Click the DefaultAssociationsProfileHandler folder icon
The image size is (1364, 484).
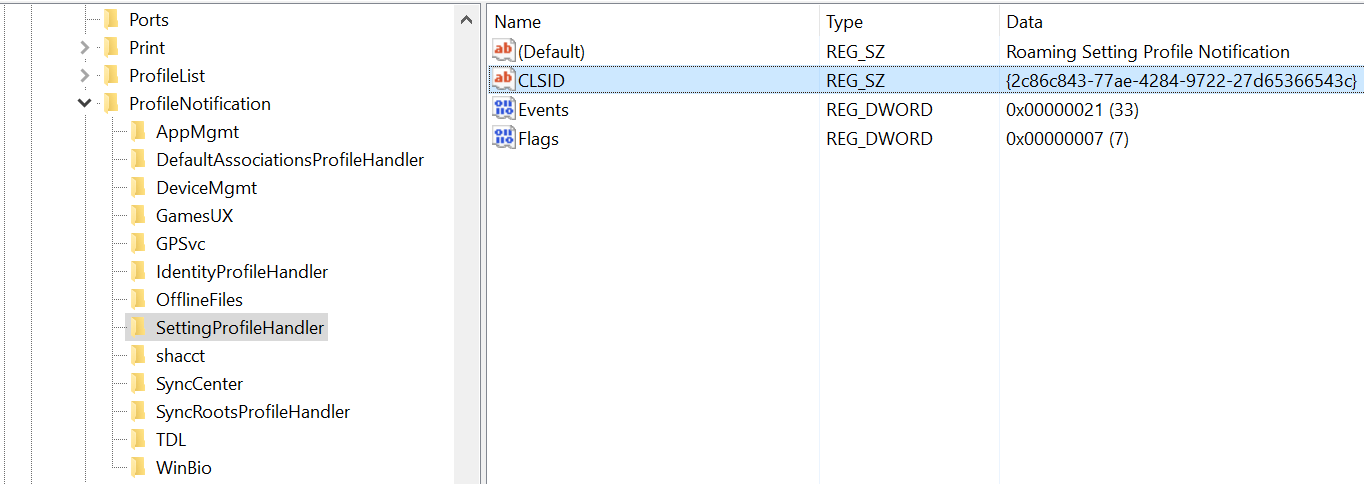pyautogui.click(x=138, y=160)
